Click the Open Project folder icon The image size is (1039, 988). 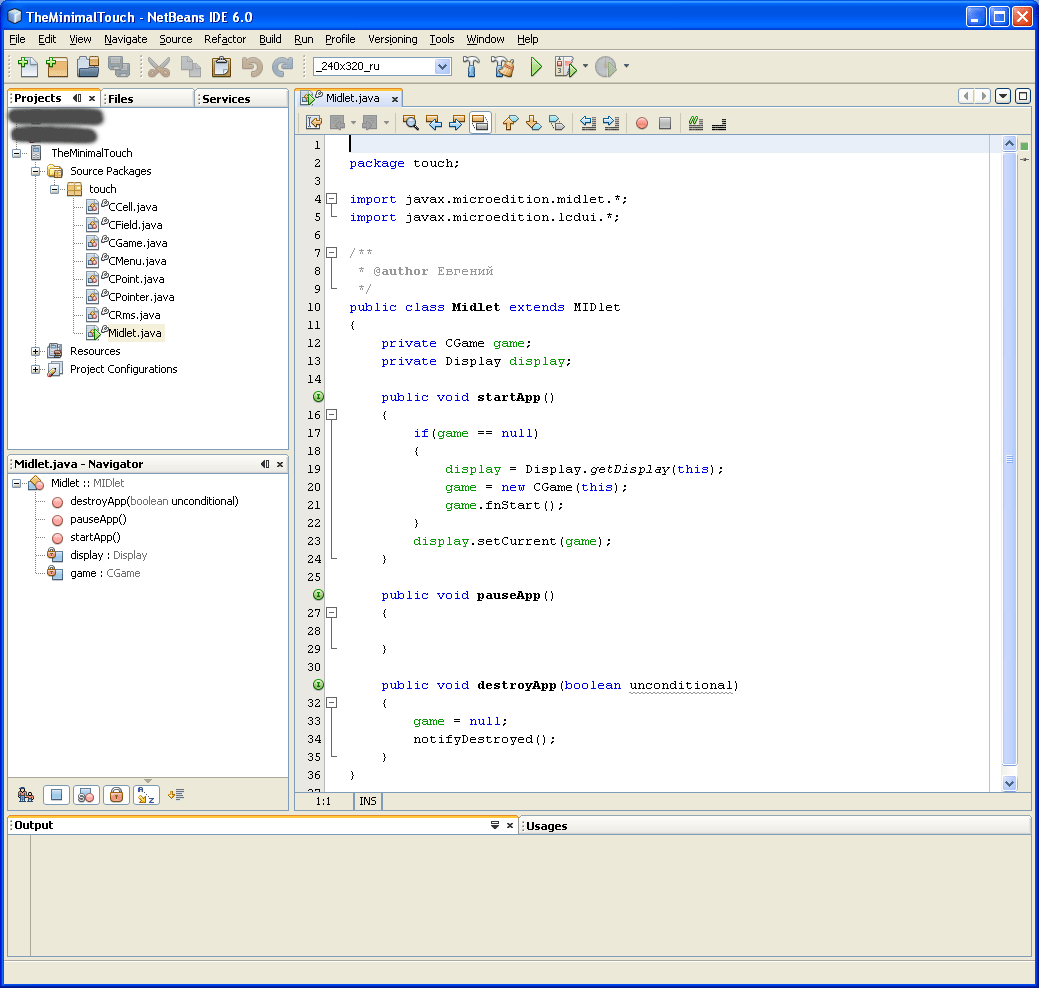pos(88,67)
